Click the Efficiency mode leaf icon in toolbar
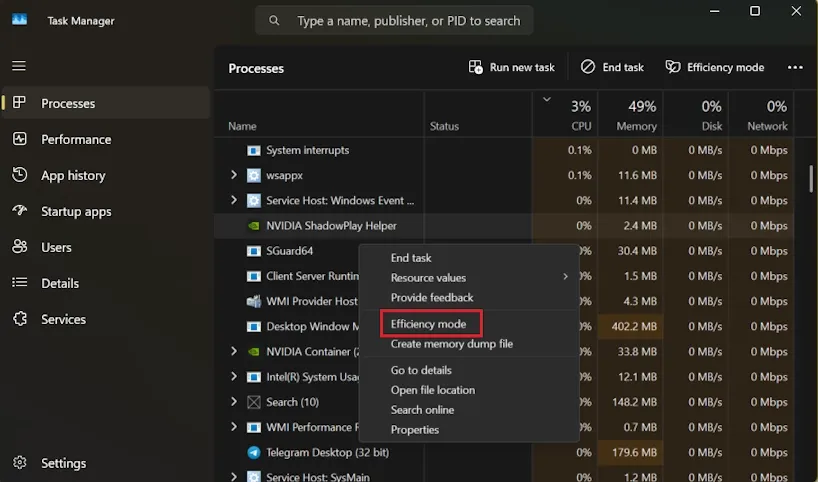 (672, 67)
